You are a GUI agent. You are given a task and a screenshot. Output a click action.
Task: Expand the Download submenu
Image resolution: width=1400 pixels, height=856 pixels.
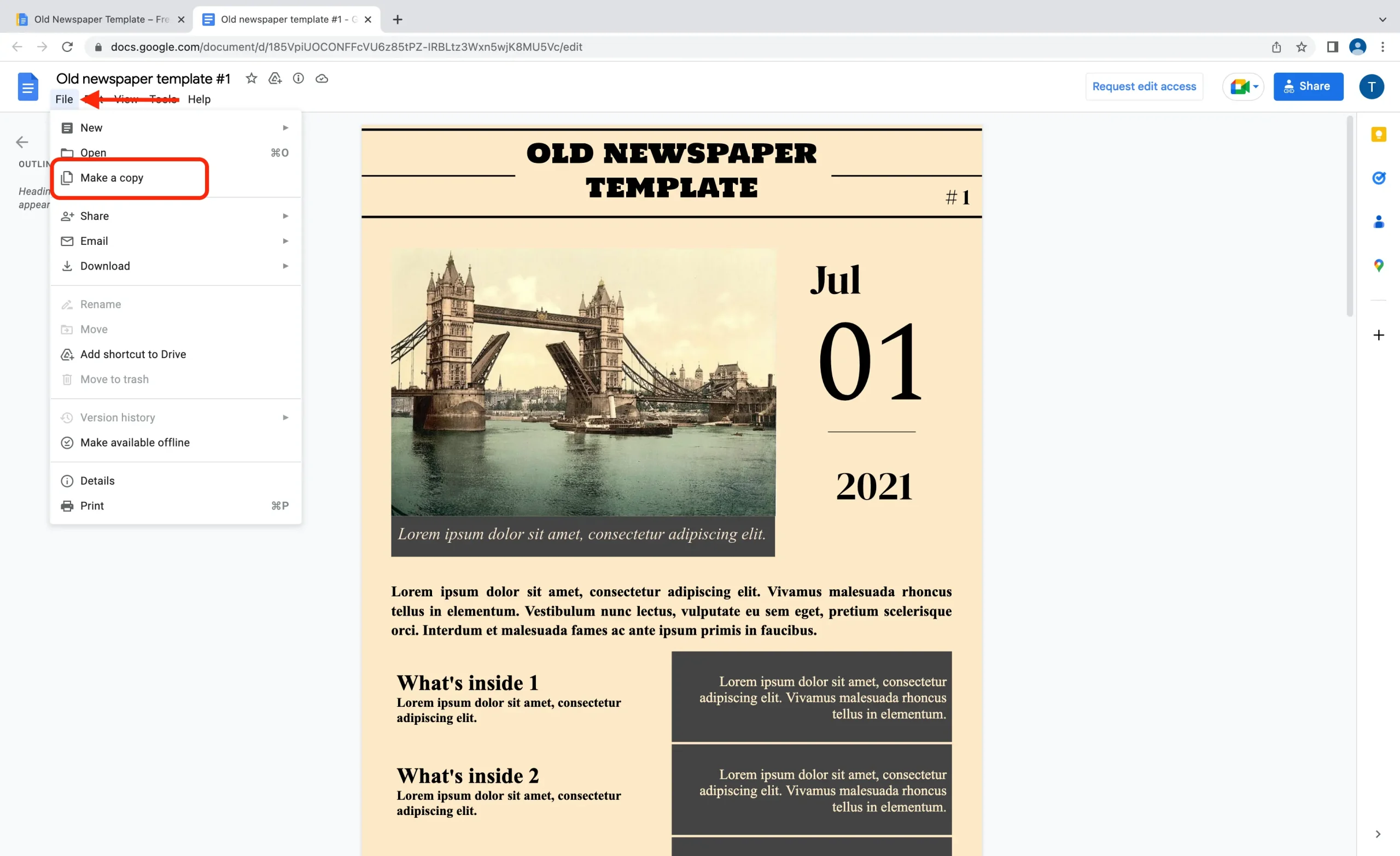pyautogui.click(x=286, y=265)
